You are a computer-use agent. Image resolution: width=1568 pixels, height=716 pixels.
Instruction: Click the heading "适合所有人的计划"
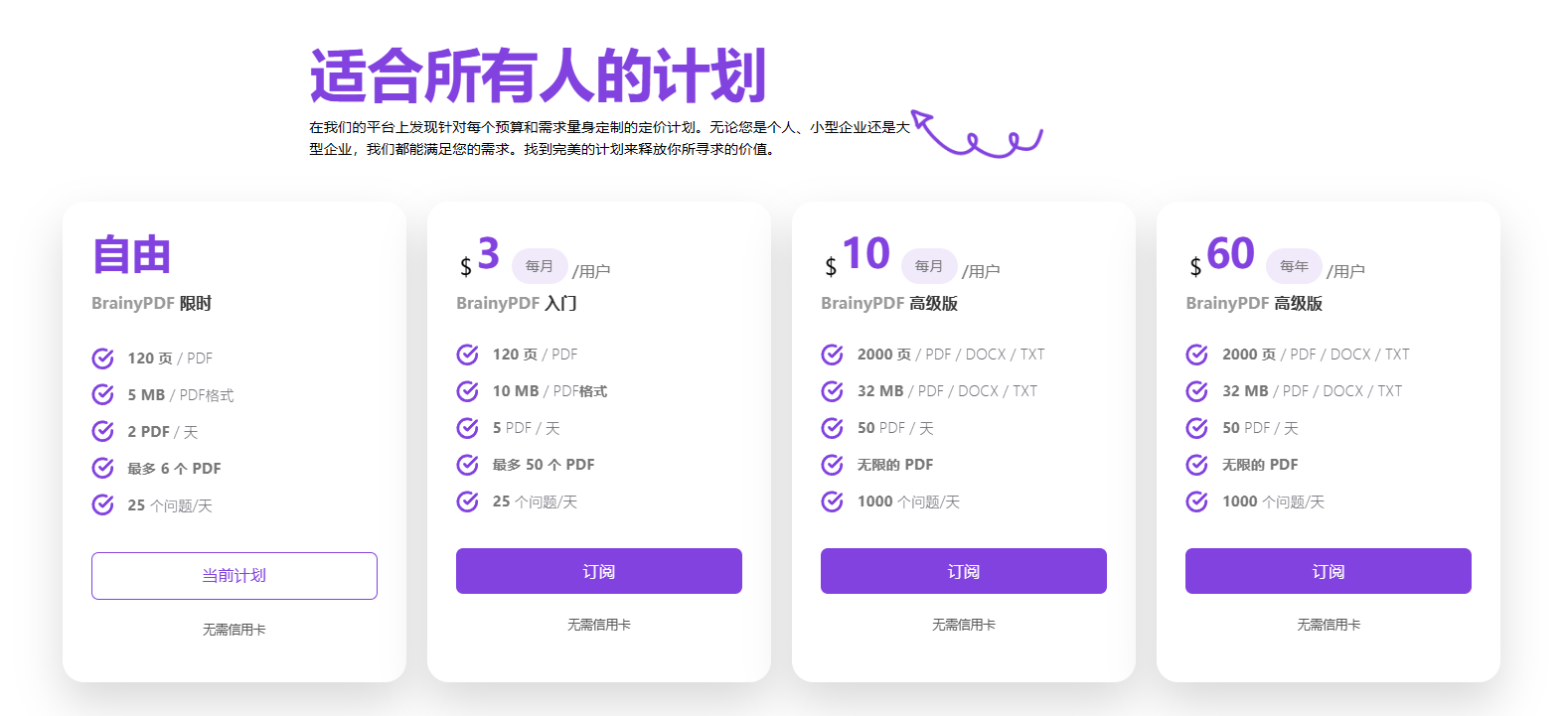point(539,76)
